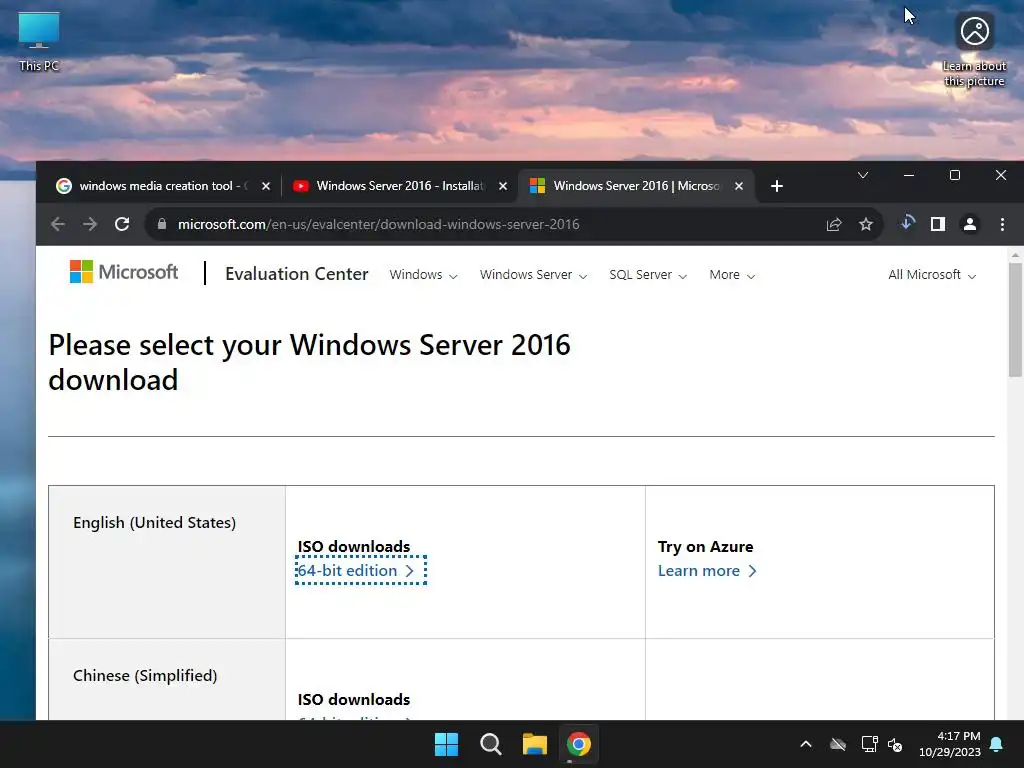Open the clock and date panel

pos(950,744)
